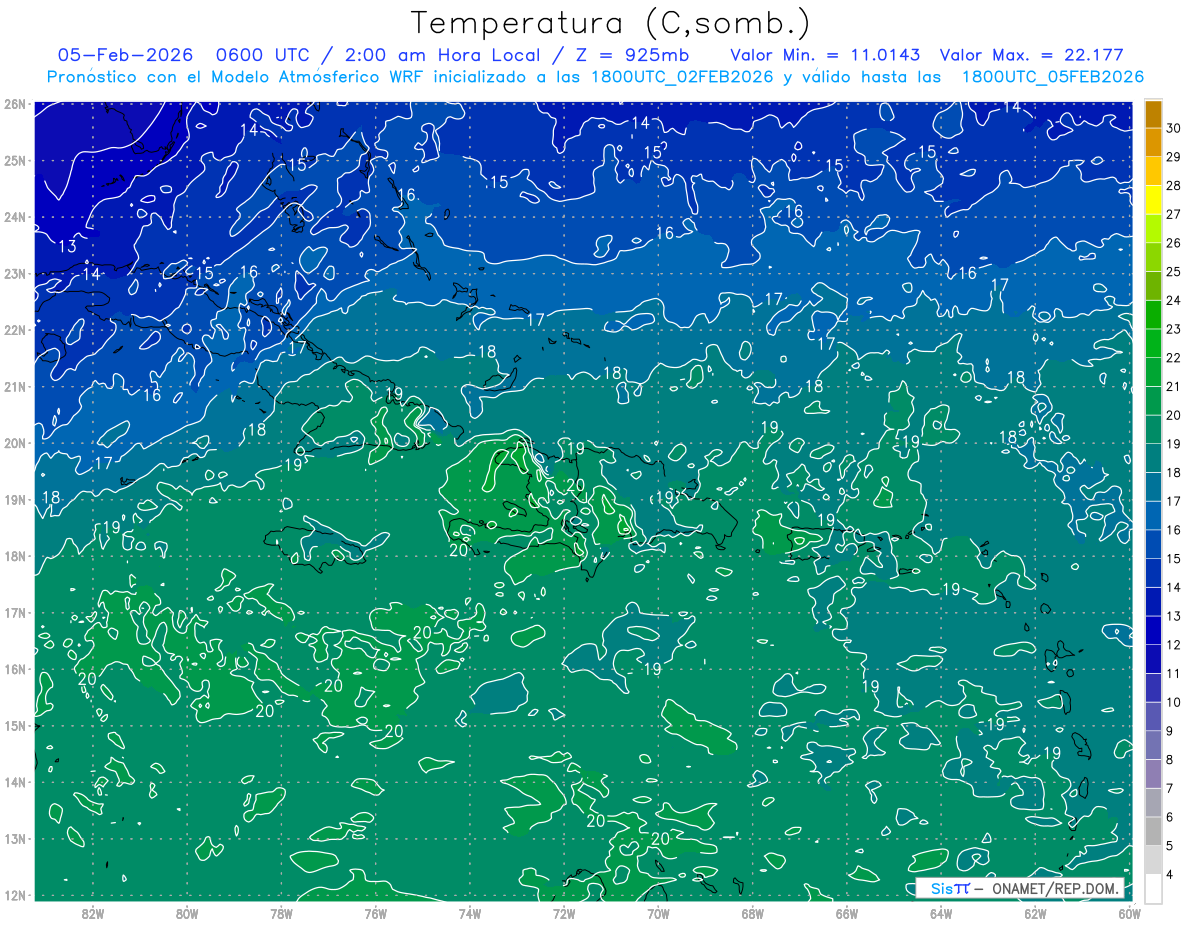
Task: Select the 80W longitude axis label
Action: [187, 913]
